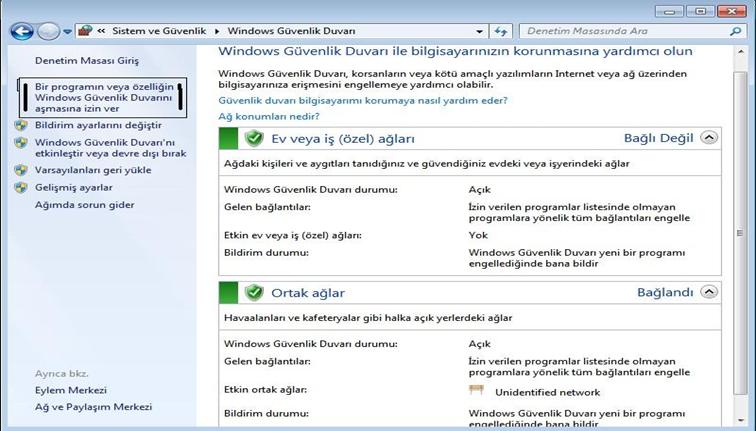Open Ağ konumları nedir link

point(269,117)
